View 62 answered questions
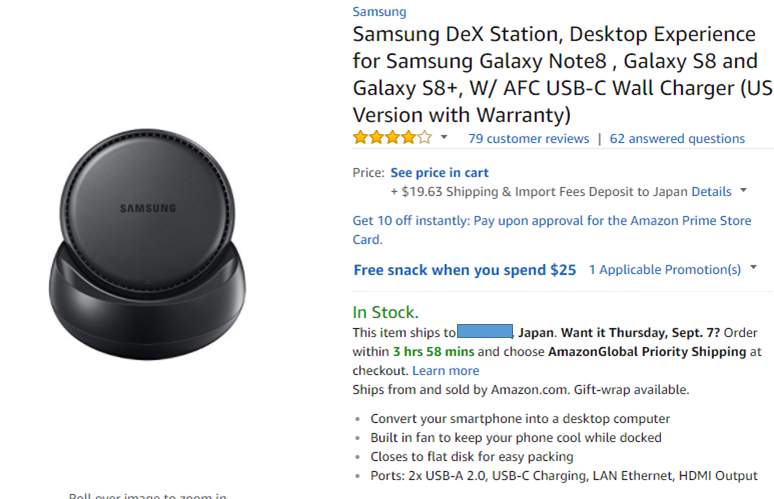The height and width of the screenshot is (499, 774). pos(677,139)
